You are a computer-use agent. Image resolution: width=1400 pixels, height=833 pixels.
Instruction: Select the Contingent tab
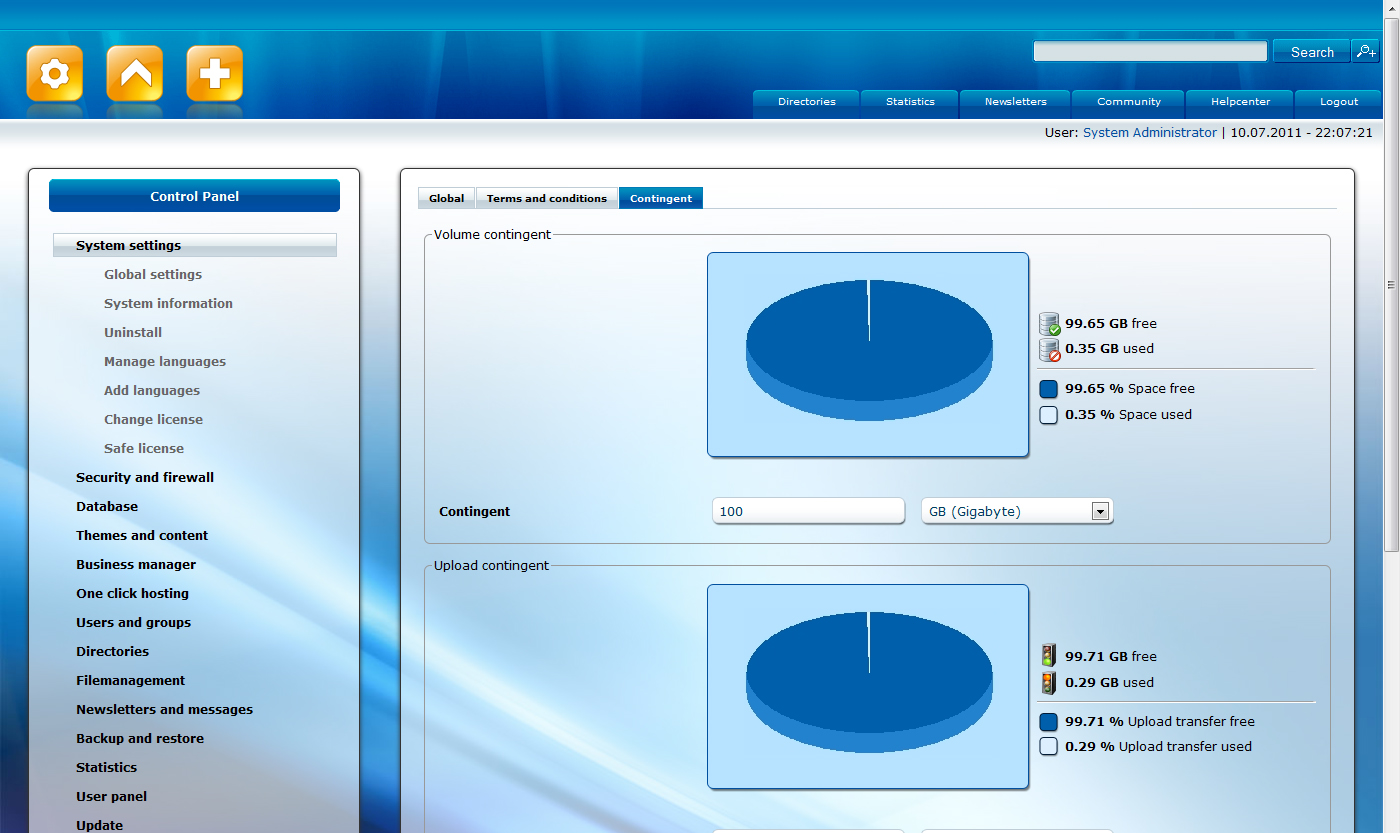(x=661, y=198)
